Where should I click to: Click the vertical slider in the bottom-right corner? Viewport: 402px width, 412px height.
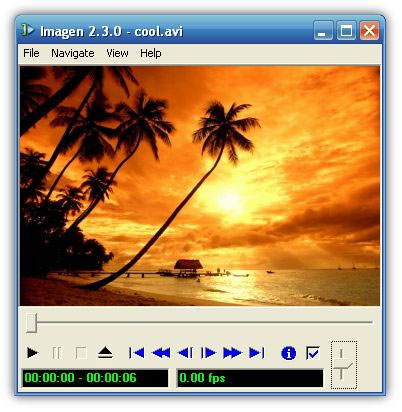click(x=344, y=364)
